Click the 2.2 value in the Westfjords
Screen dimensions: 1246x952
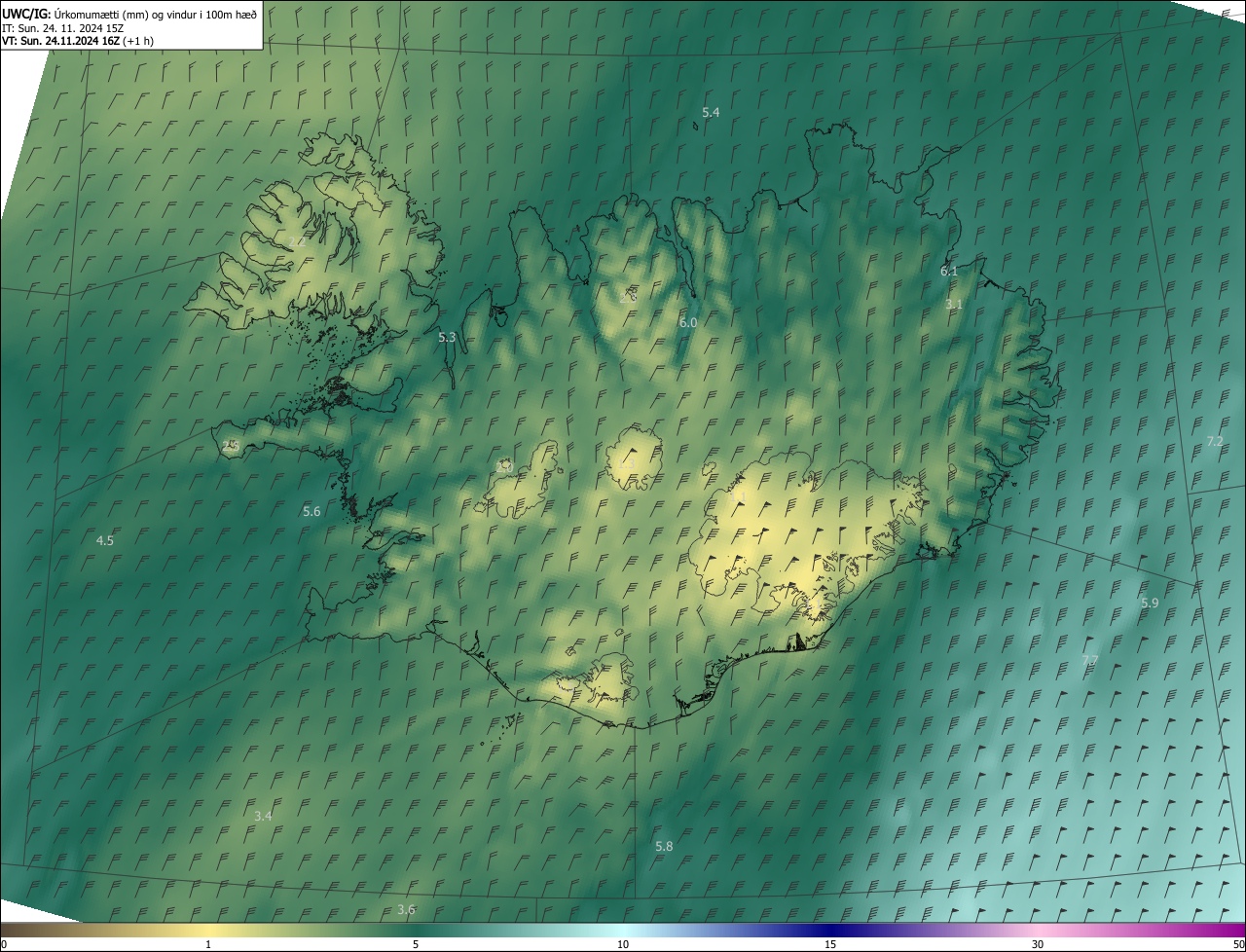[297, 242]
